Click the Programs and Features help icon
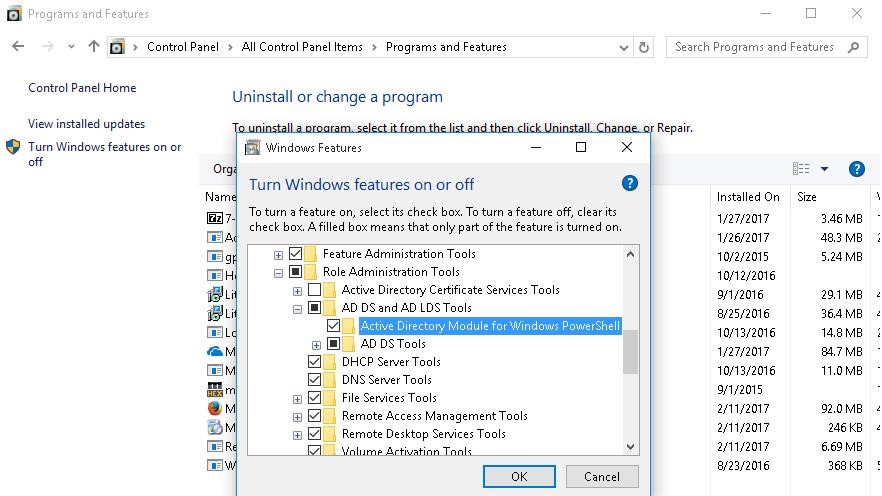 (x=856, y=169)
